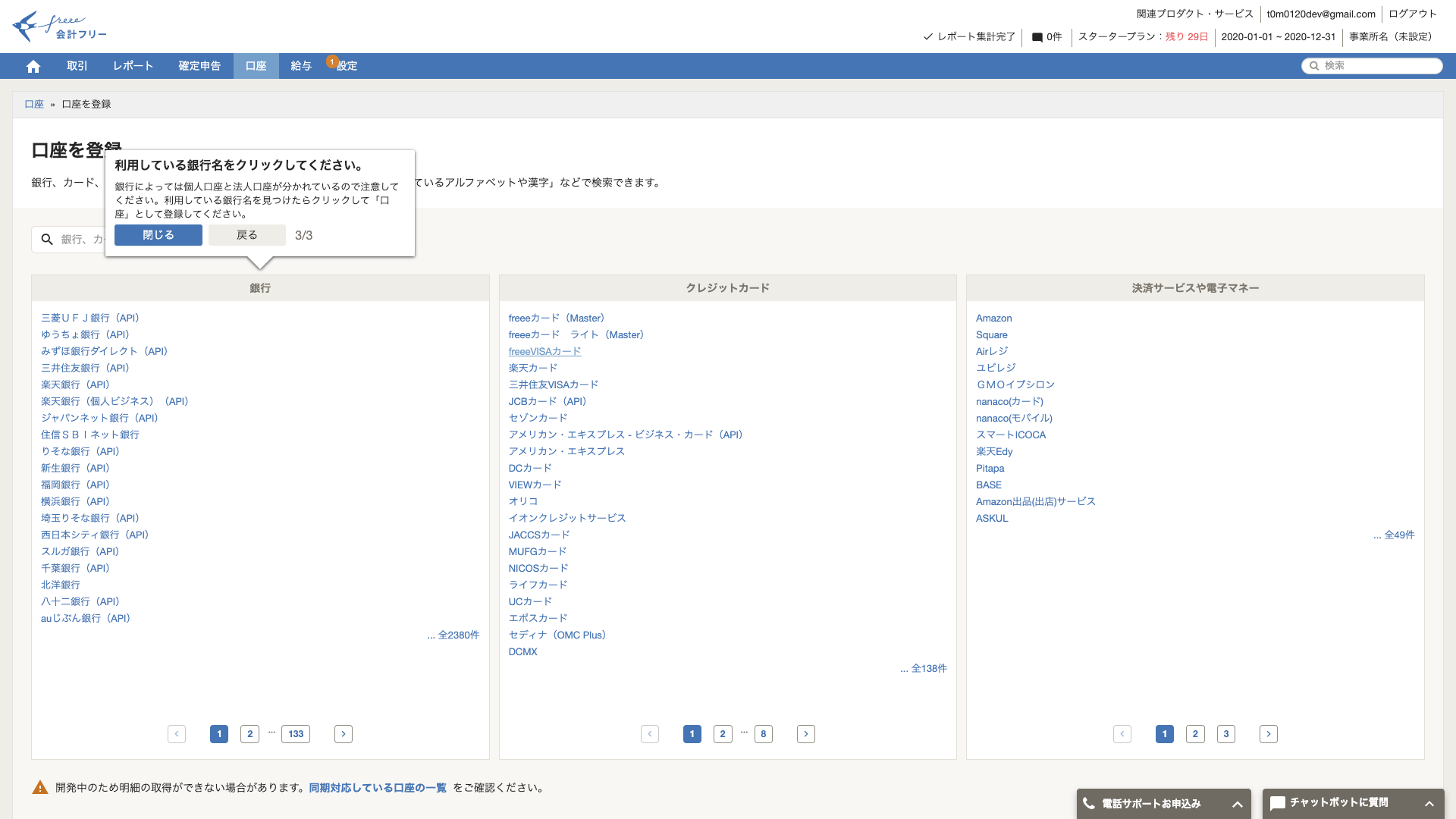Viewport: 1456px width, 819px height.
Task: Select アメリカン・エキスプレス - ビジネス・カード（API）
Action: click(626, 435)
